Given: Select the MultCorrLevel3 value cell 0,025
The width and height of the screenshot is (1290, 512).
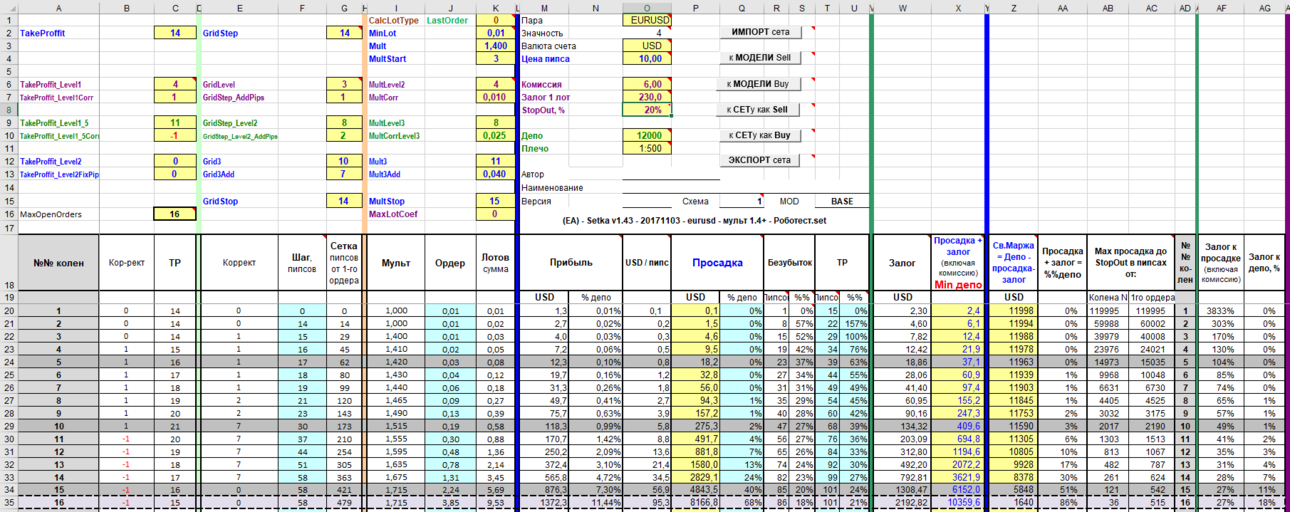Looking at the screenshot, I should click(x=494, y=136).
